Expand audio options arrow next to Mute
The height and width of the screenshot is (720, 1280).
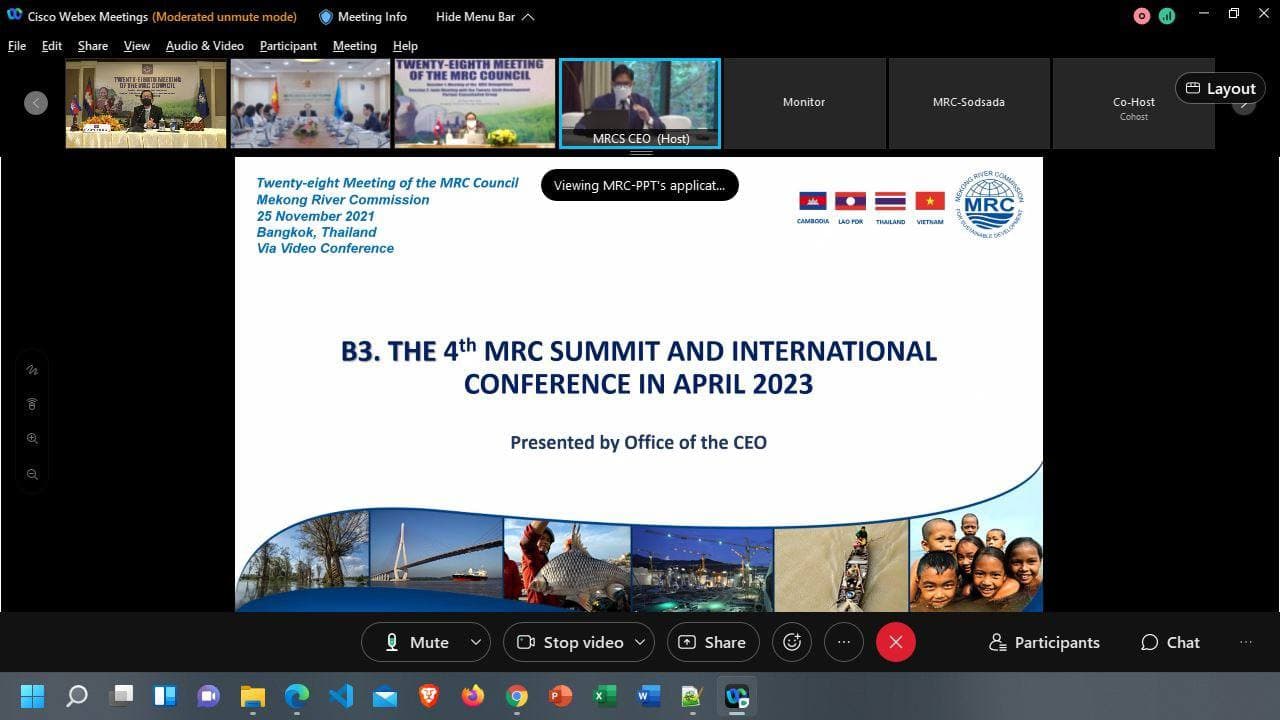click(x=476, y=642)
